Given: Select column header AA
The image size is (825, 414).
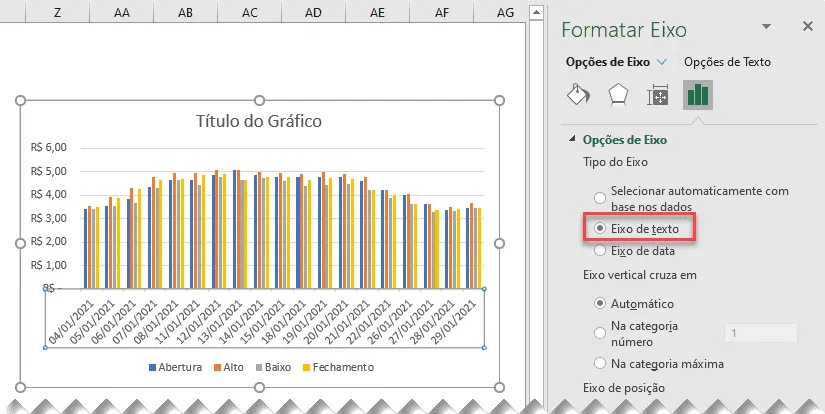Looking at the screenshot, I should point(122,13).
